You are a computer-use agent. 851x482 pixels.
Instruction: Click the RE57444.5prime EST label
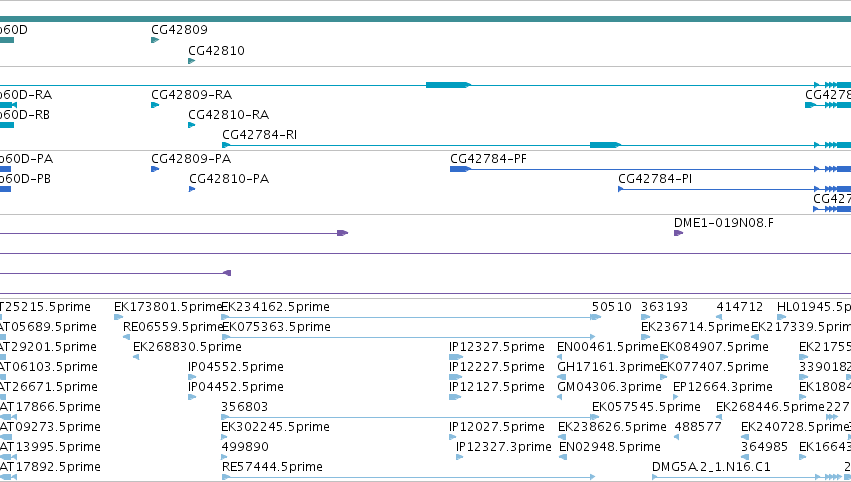(x=272, y=466)
